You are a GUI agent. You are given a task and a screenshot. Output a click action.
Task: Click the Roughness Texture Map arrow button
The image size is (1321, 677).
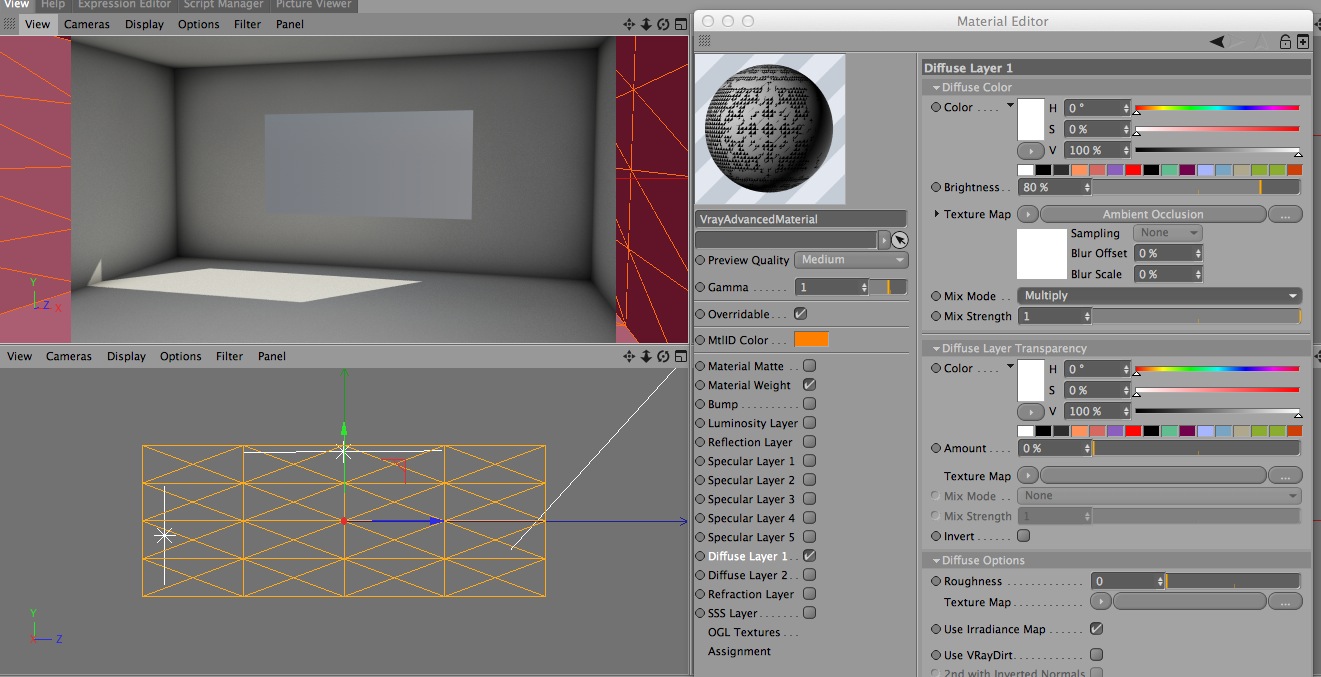pyautogui.click(x=1100, y=602)
